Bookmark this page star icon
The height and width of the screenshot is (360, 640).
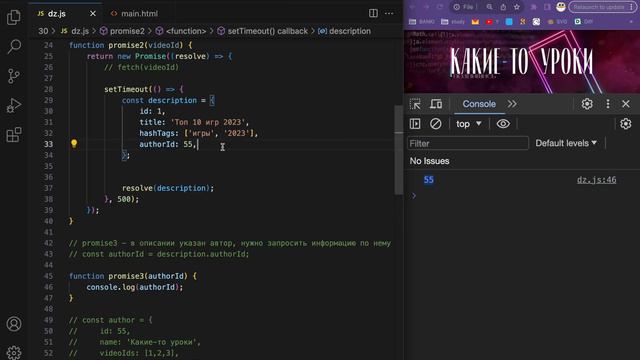(x=517, y=7)
